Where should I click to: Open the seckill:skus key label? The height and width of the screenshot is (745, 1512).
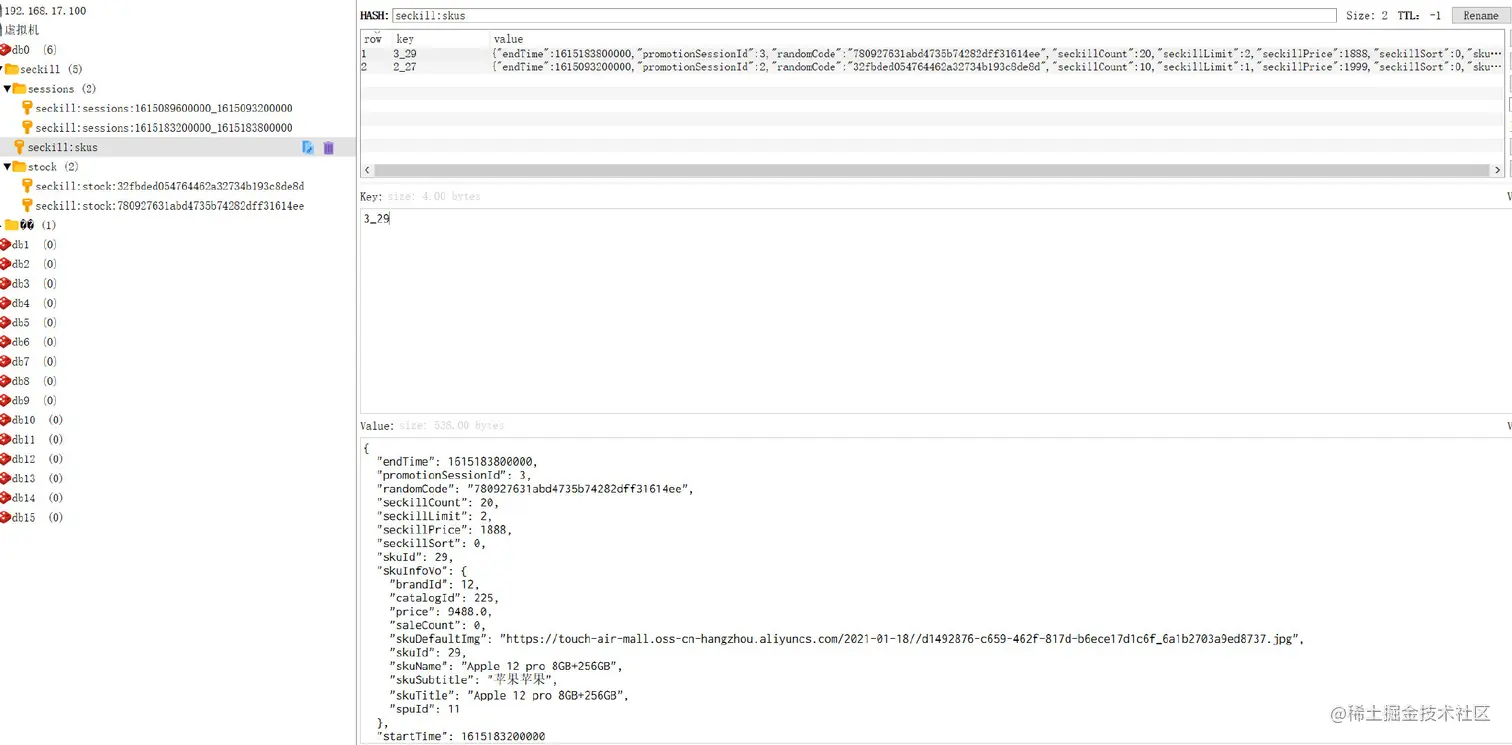click(63, 147)
